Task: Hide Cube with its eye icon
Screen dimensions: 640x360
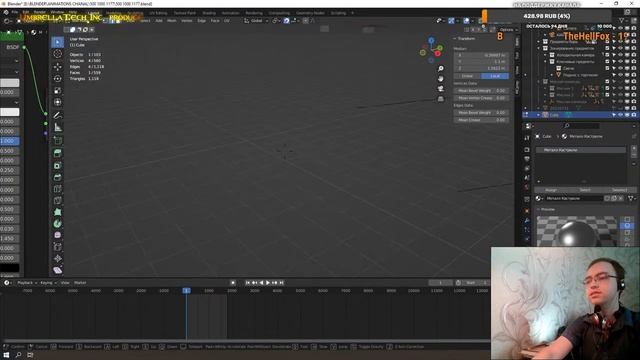Action: [620, 115]
